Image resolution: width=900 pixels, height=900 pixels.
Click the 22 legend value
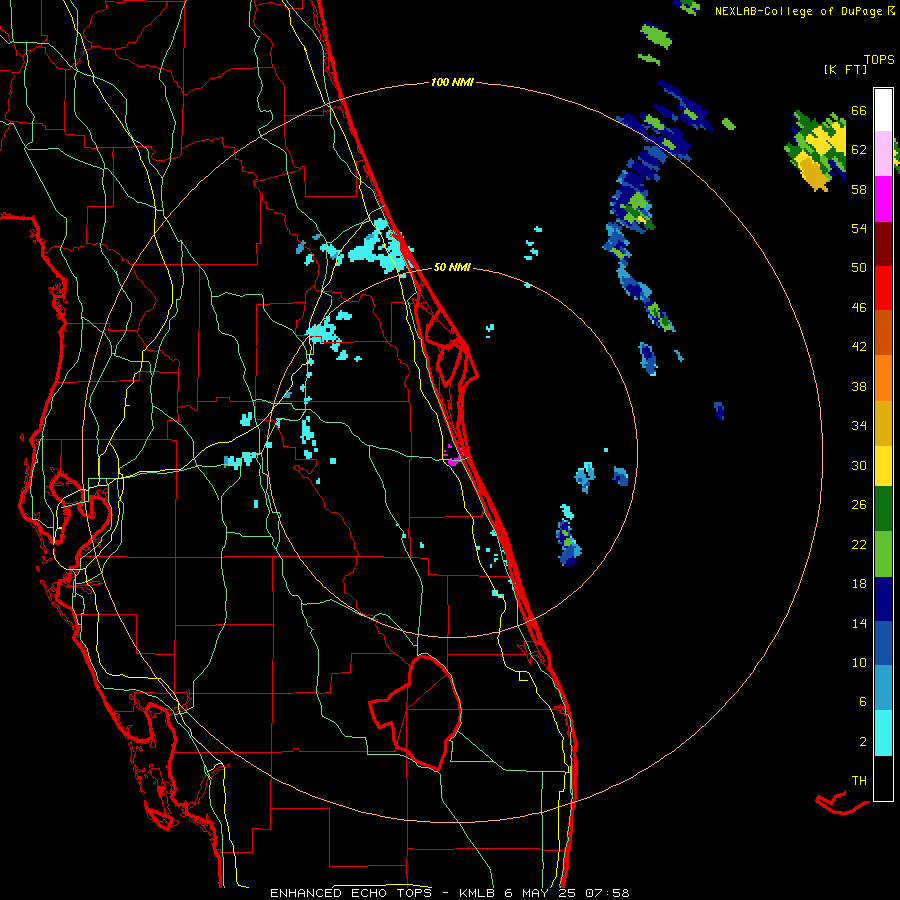coord(859,544)
